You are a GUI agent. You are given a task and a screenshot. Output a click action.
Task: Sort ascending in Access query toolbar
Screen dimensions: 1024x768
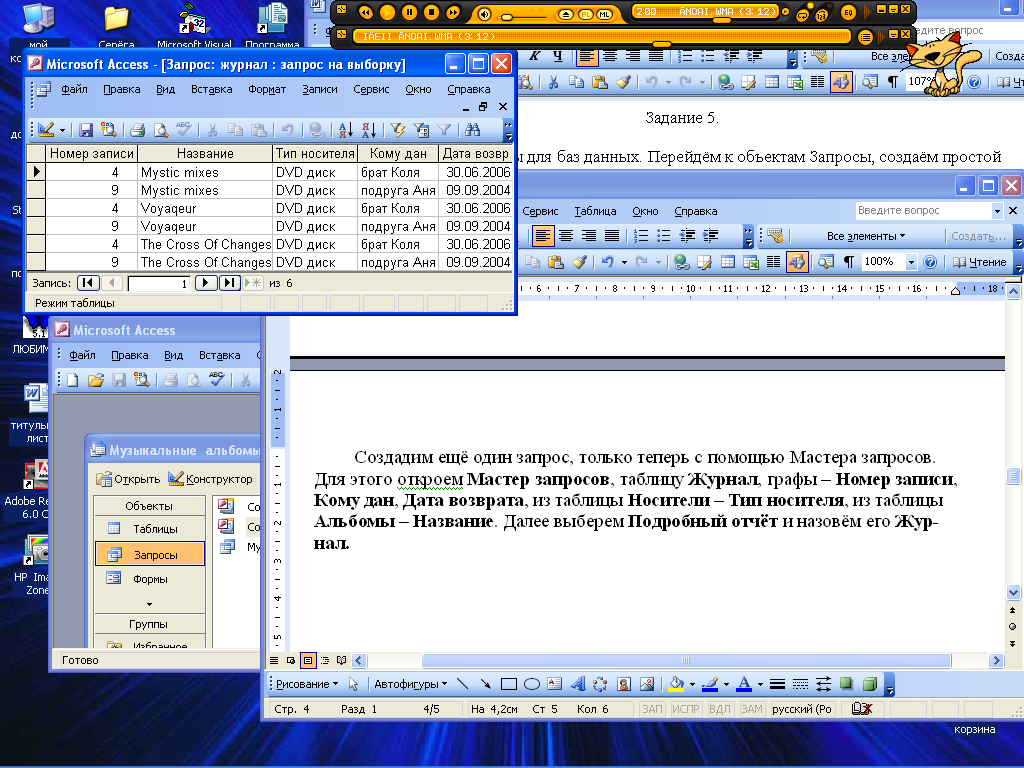tap(345, 130)
